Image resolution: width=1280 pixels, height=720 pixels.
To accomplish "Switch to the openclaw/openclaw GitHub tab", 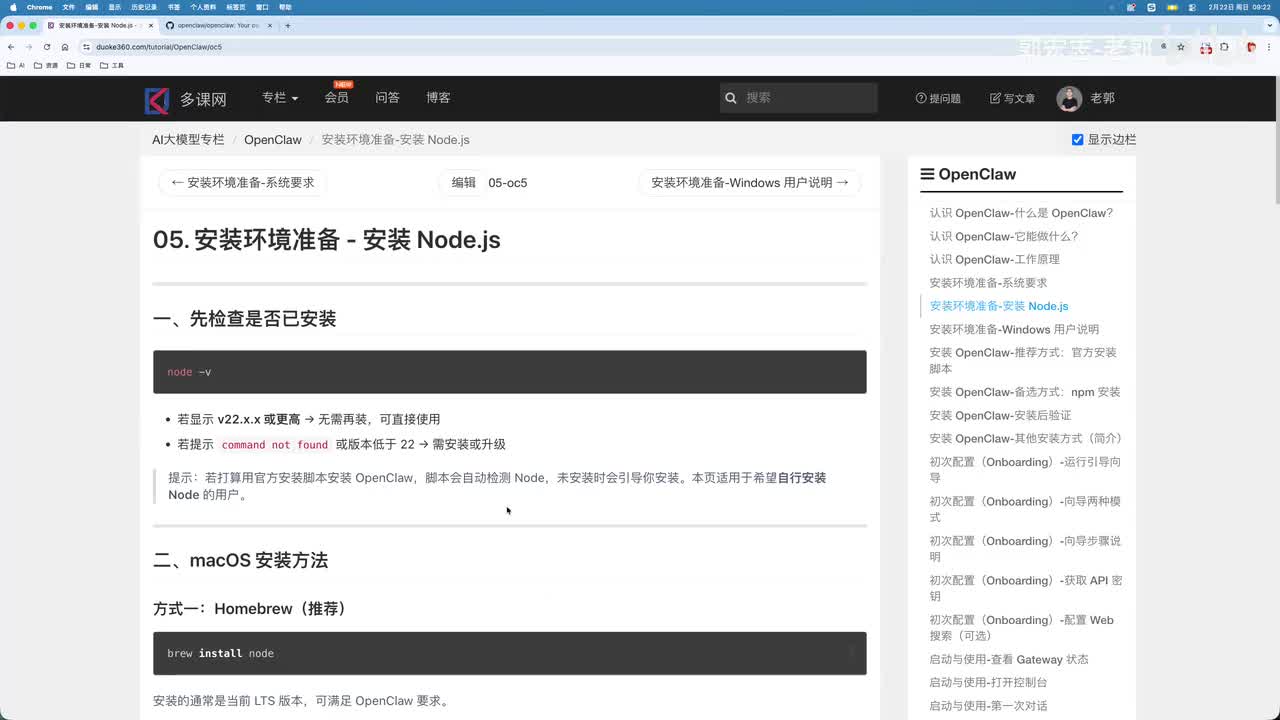I will click(x=219, y=25).
